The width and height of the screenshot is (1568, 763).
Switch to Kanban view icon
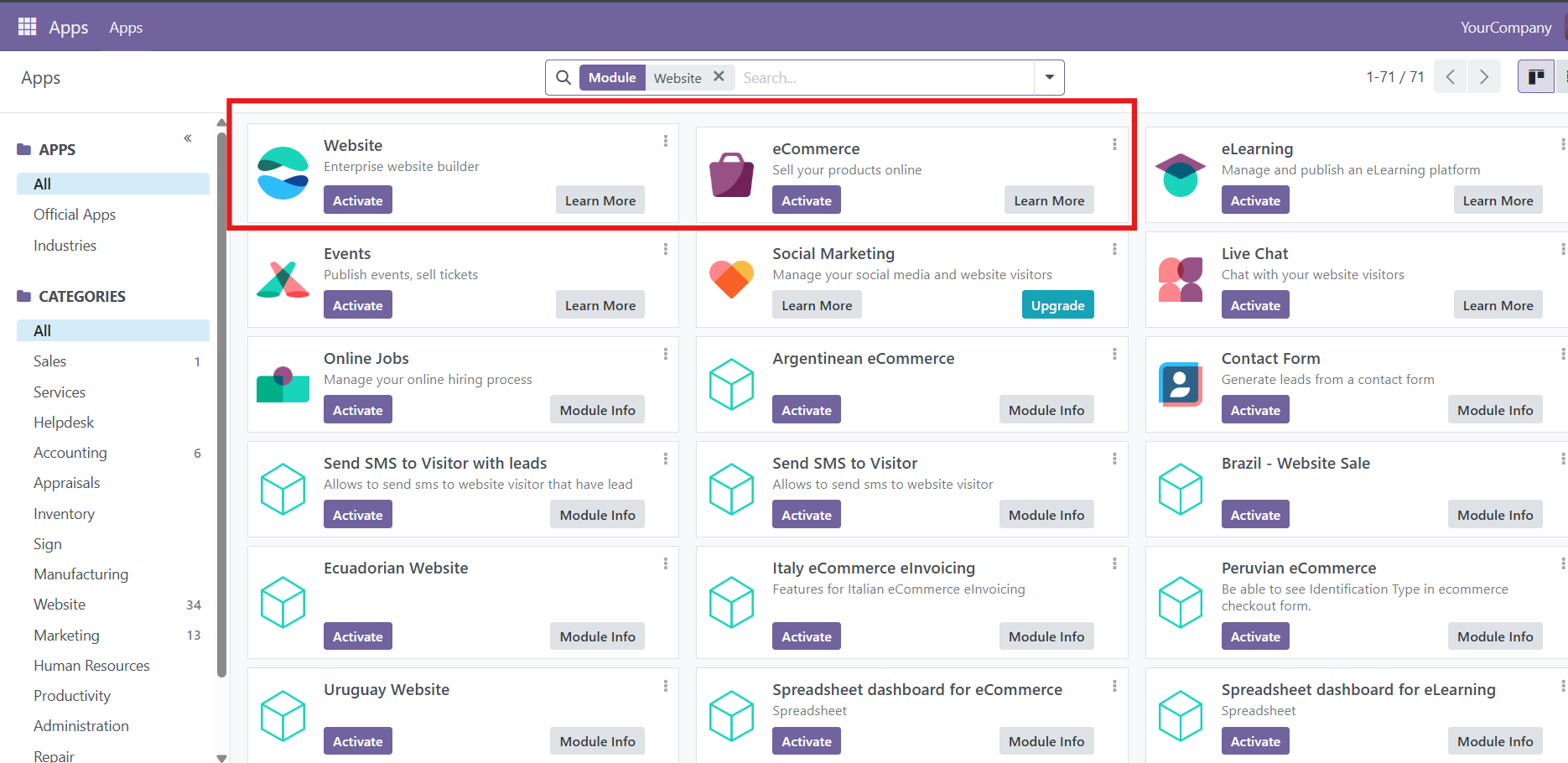1536,77
